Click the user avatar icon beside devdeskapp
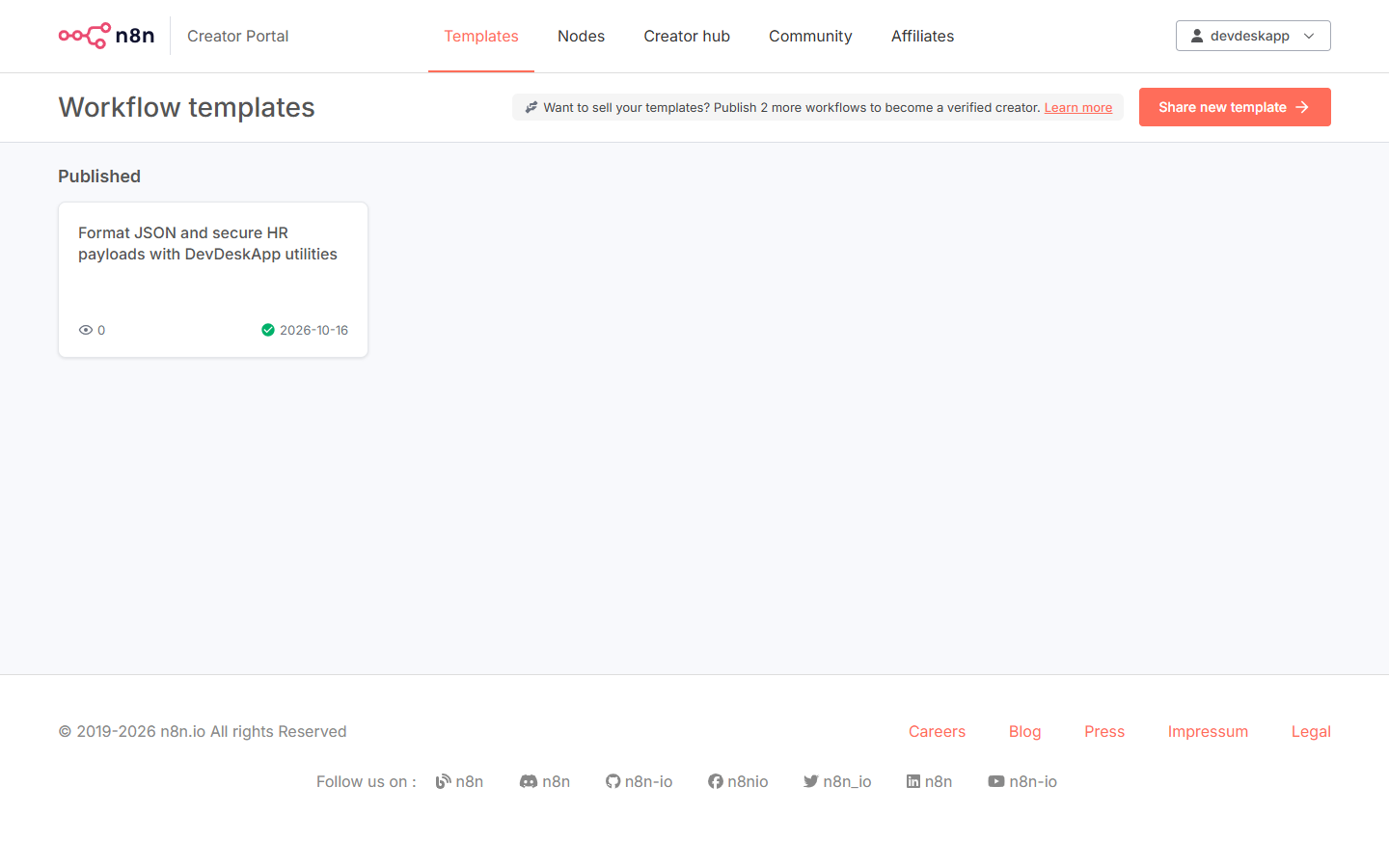1389x868 pixels. [x=1197, y=36]
